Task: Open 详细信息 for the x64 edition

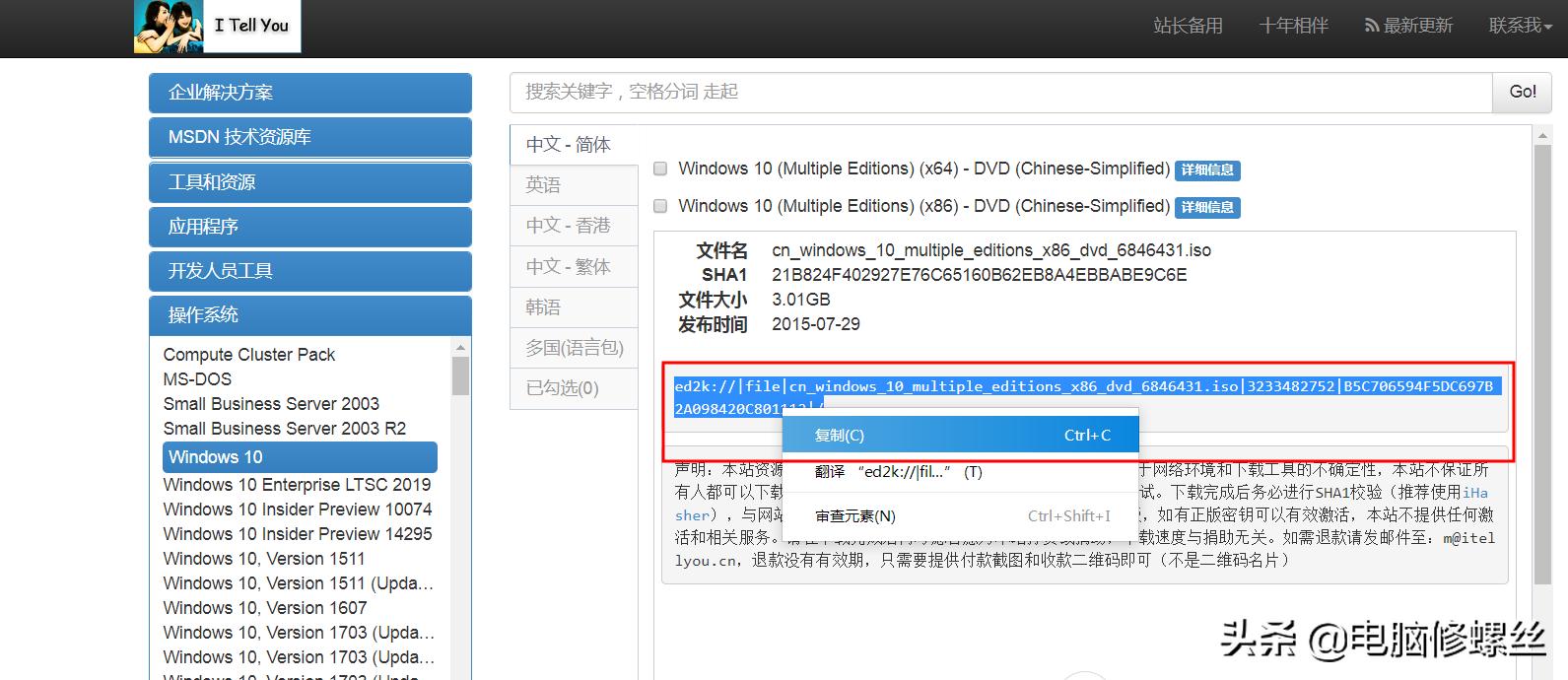Action: coord(1208,170)
